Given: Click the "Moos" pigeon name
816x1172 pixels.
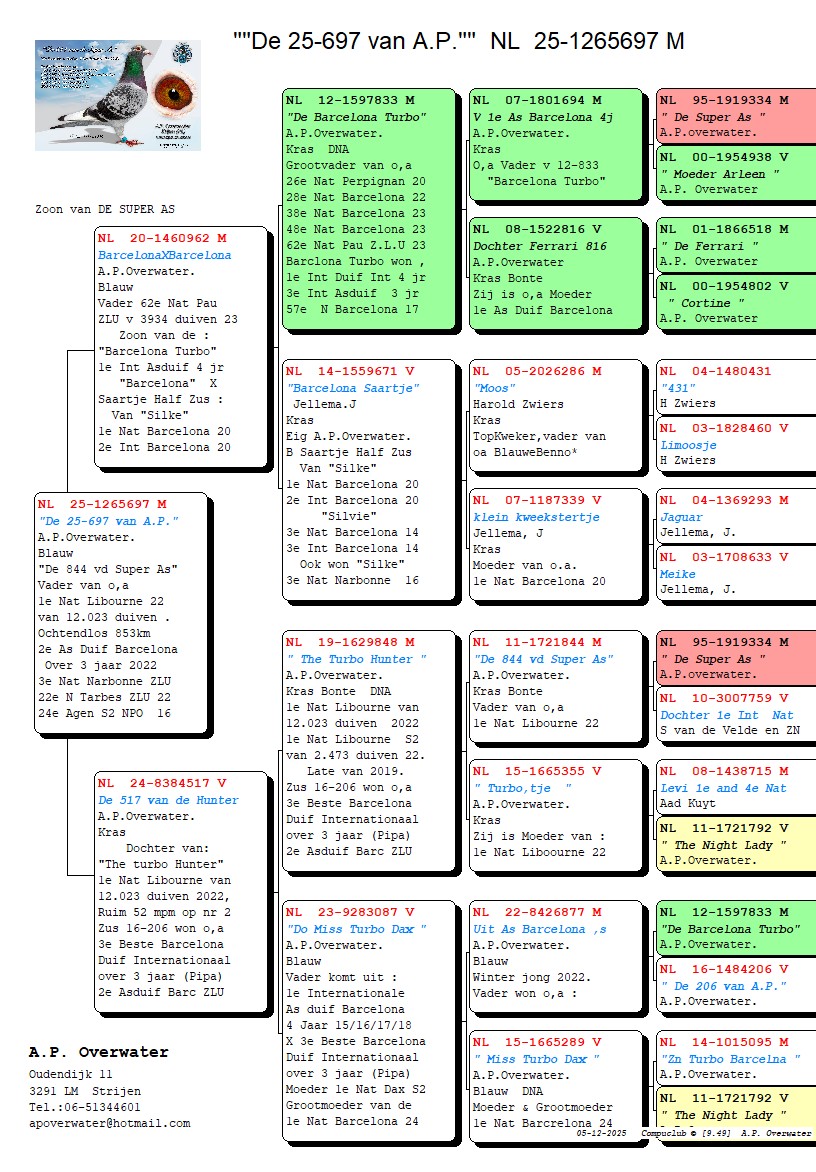Looking at the screenshot, I should click(x=495, y=388).
